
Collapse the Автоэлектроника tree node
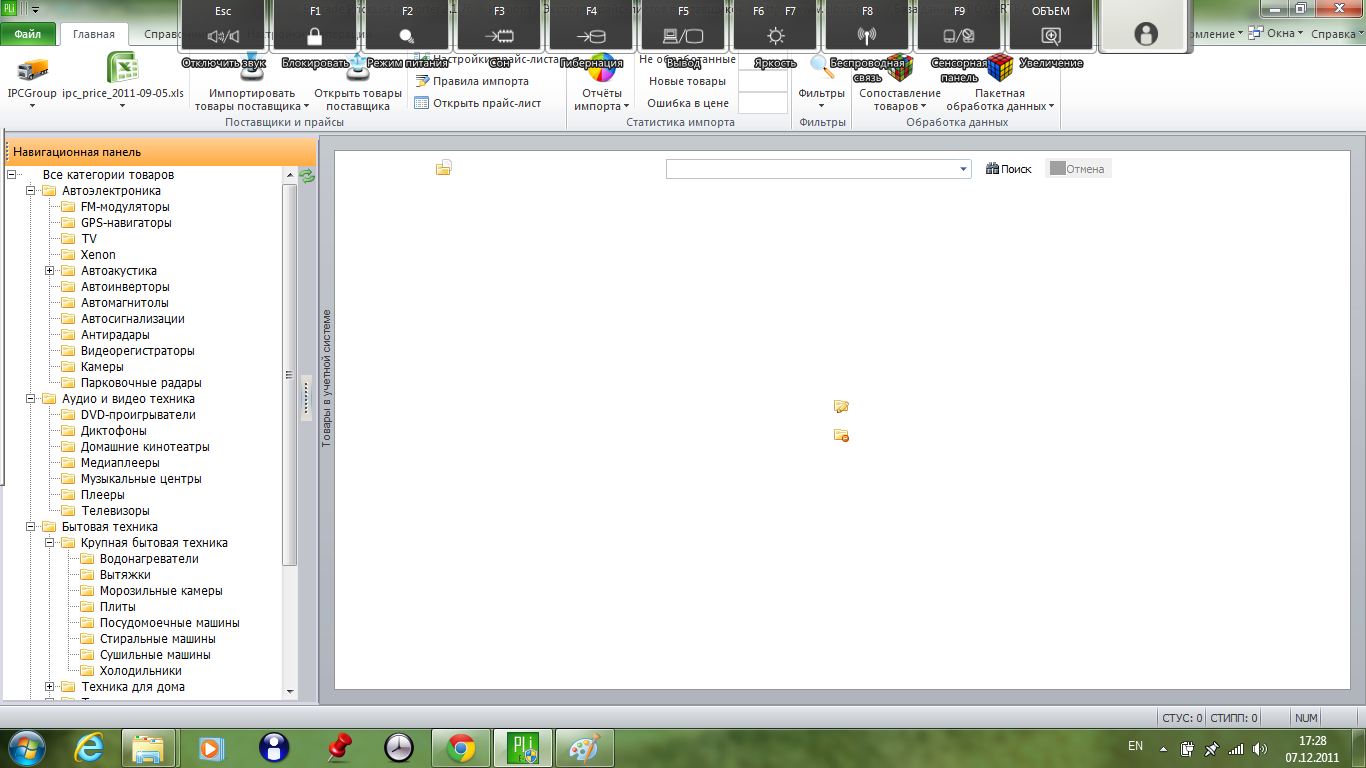30,191
